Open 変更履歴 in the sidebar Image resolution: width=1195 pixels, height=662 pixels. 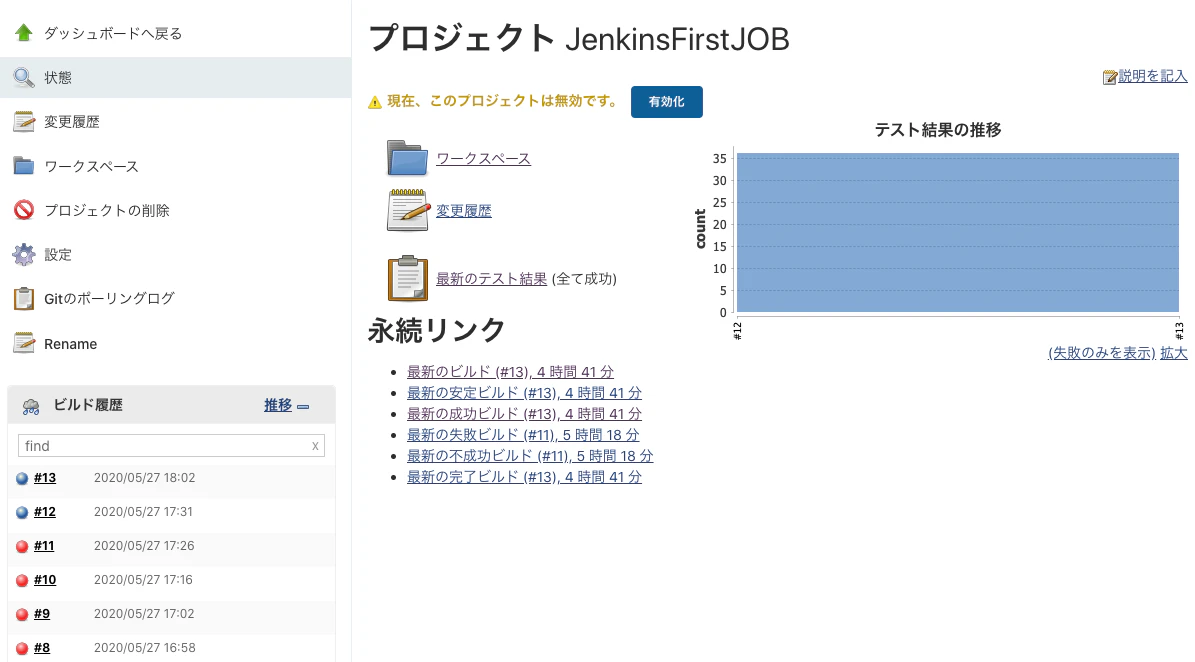(72, 122)
